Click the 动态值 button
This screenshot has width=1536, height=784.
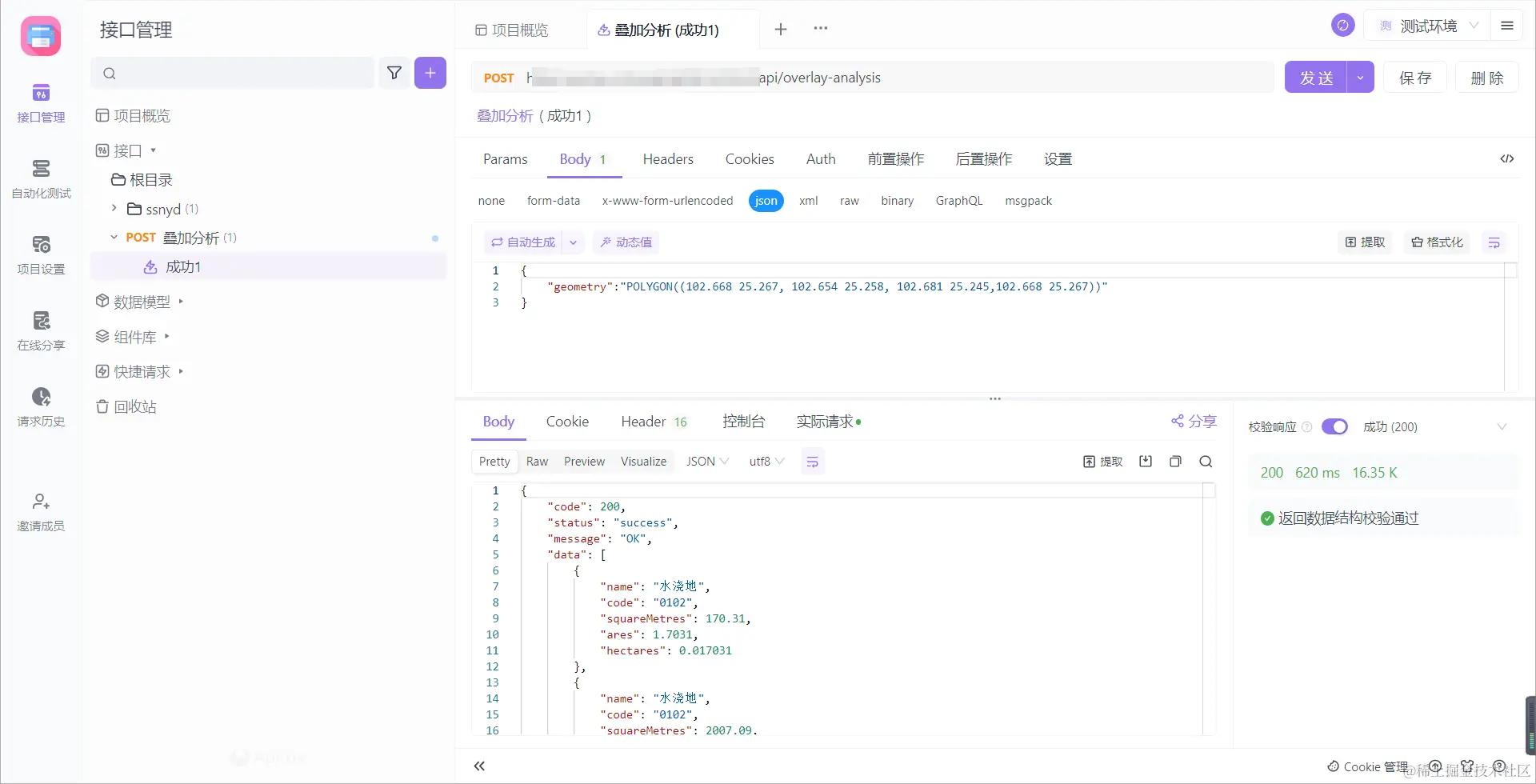626,242
